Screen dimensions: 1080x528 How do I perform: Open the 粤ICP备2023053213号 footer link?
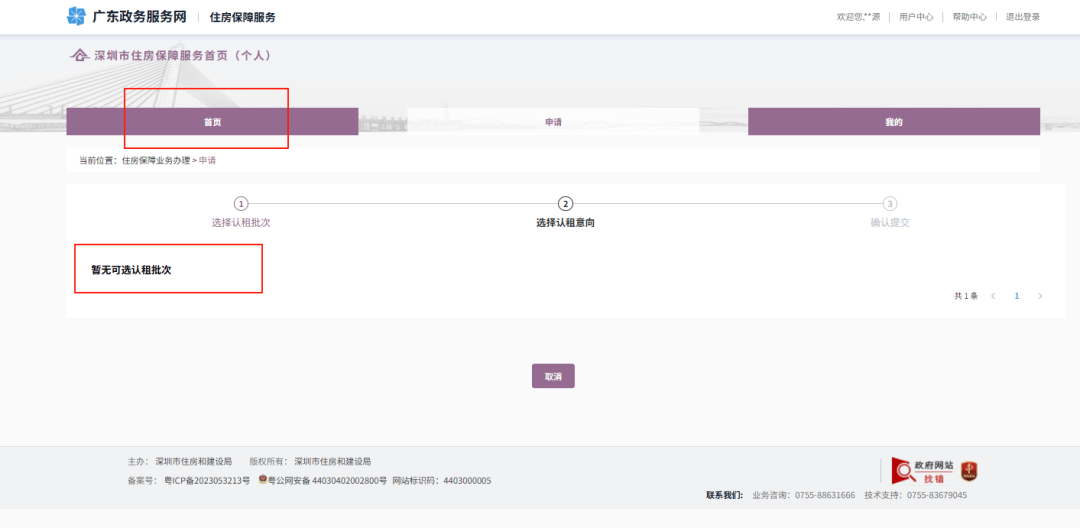tap(207, 481)
